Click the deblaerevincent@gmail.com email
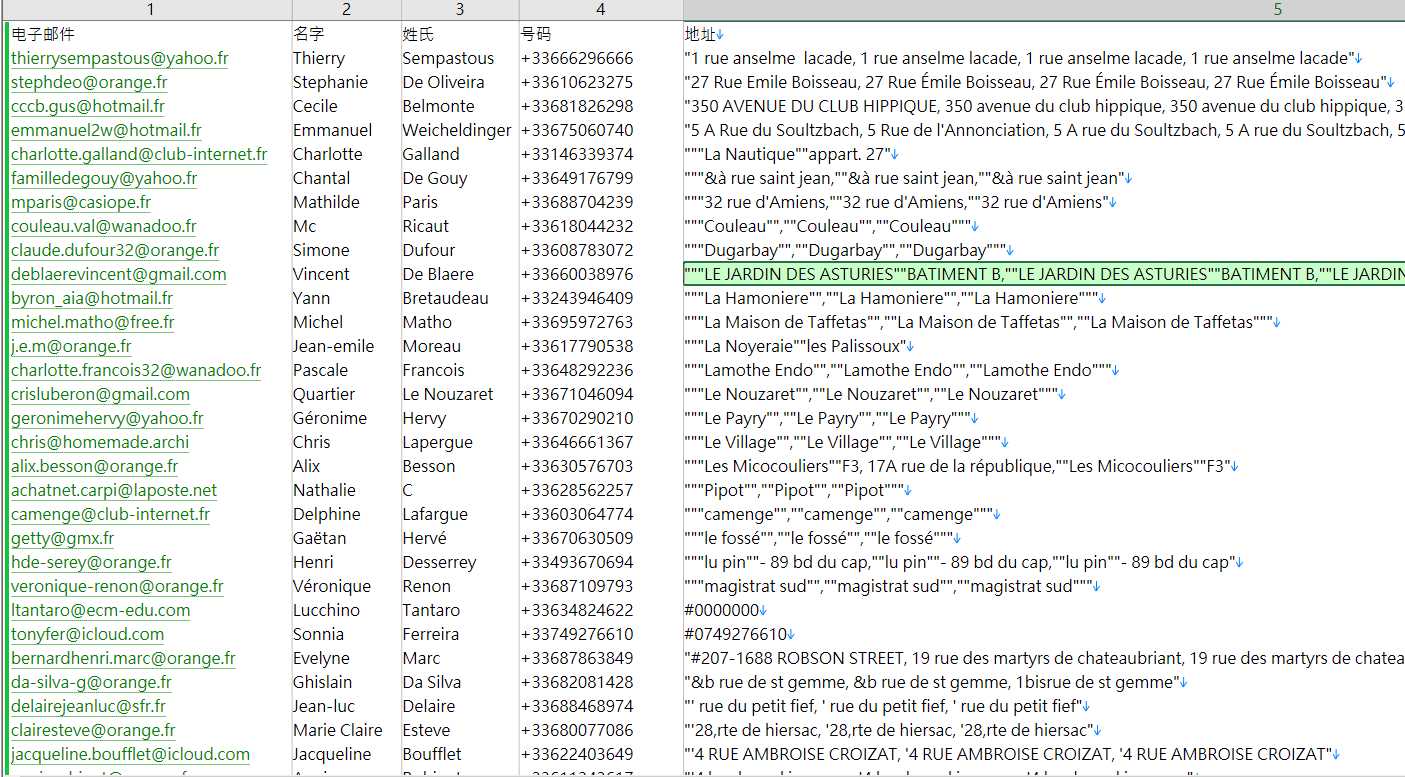This screenshot has width=1405, height=777. pos(119,274)
